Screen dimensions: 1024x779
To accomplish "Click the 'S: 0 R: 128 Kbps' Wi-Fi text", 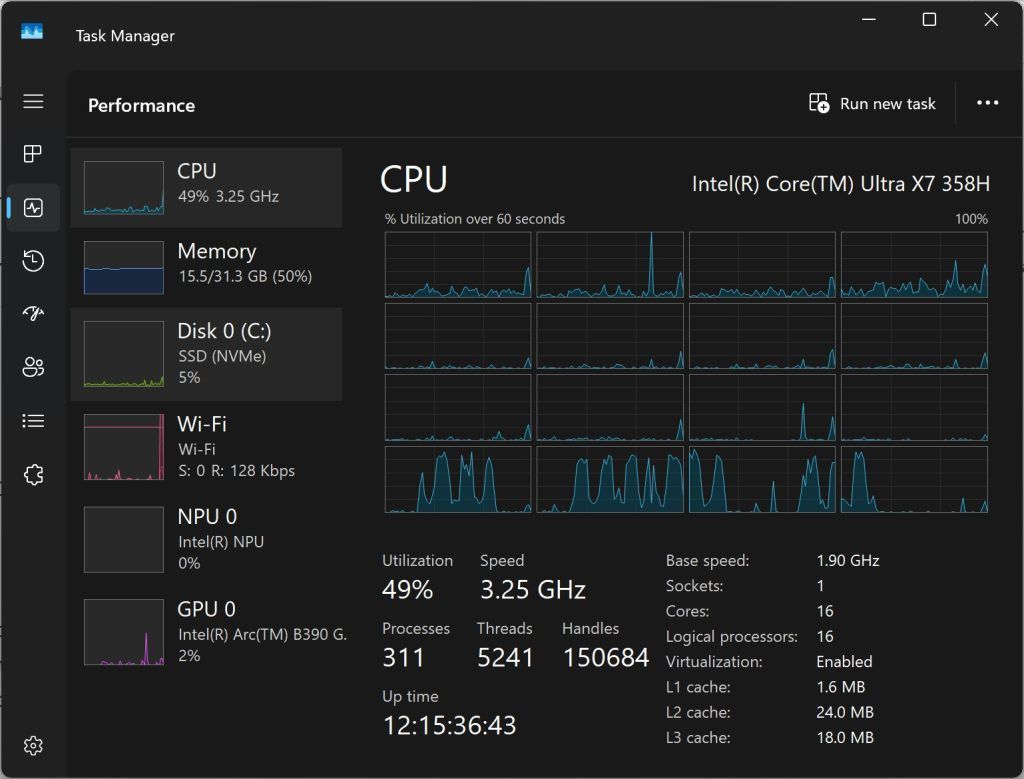I will pyautogui.click(x=236, y=471).
